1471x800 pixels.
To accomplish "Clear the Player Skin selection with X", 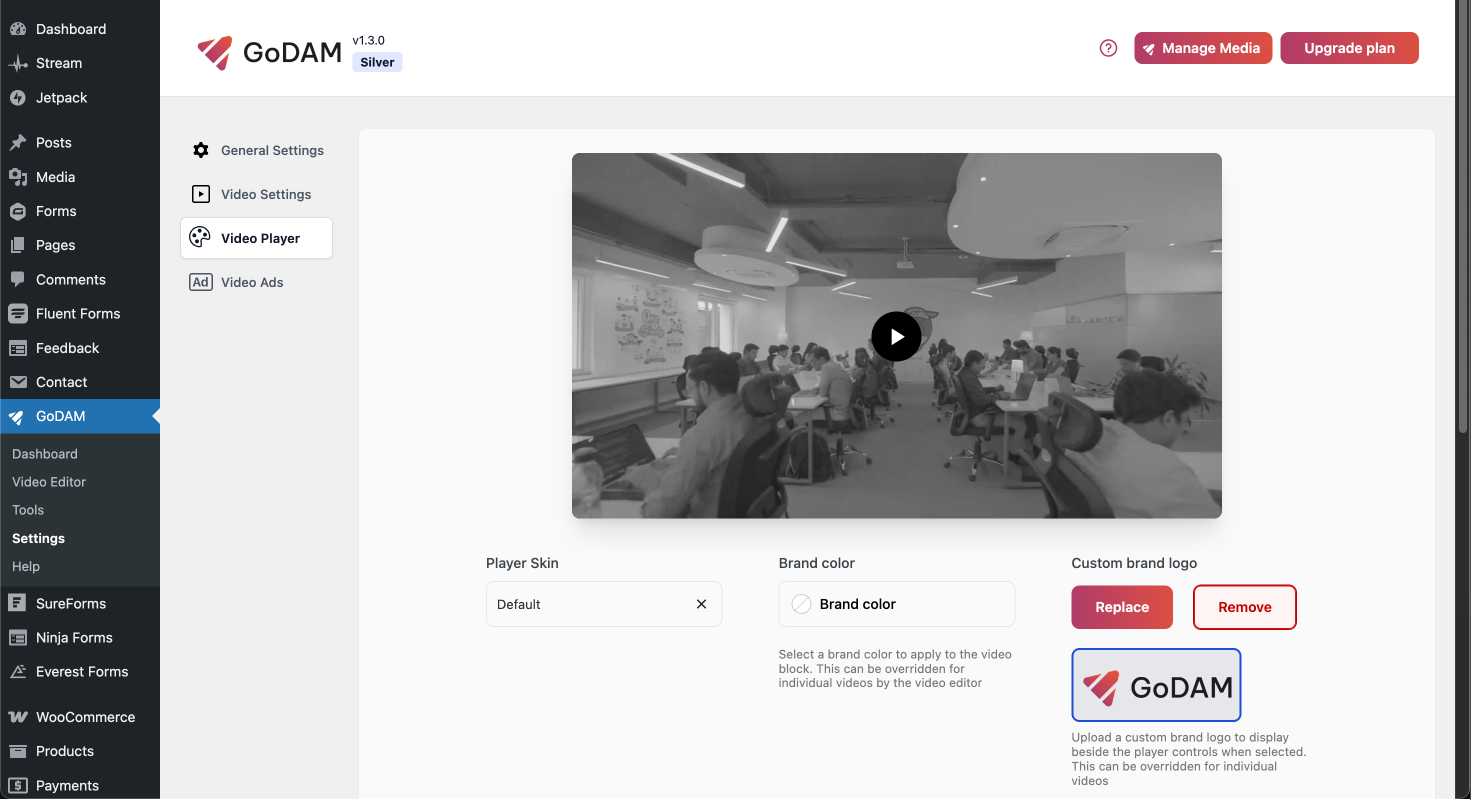I will click(x=701, y=604).
